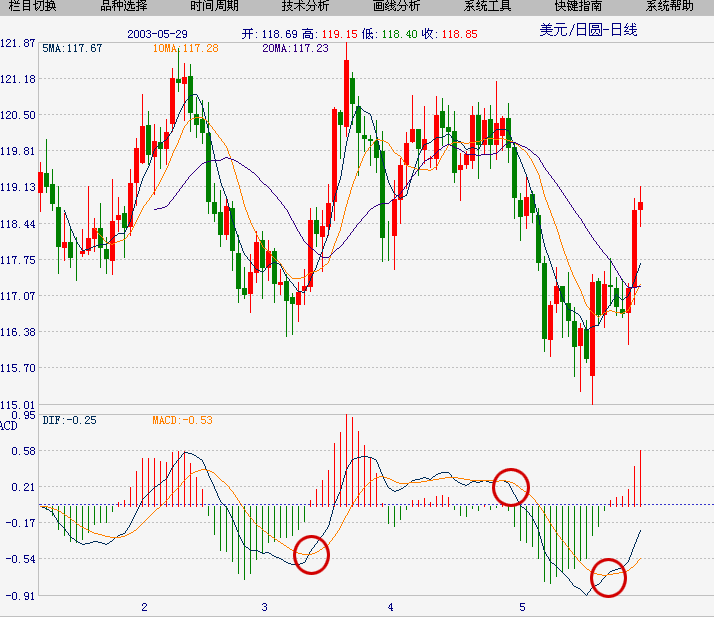The image size is (714, 617).
Task: Click the date label 2003-05-29
Action: (x=157, y=34)
